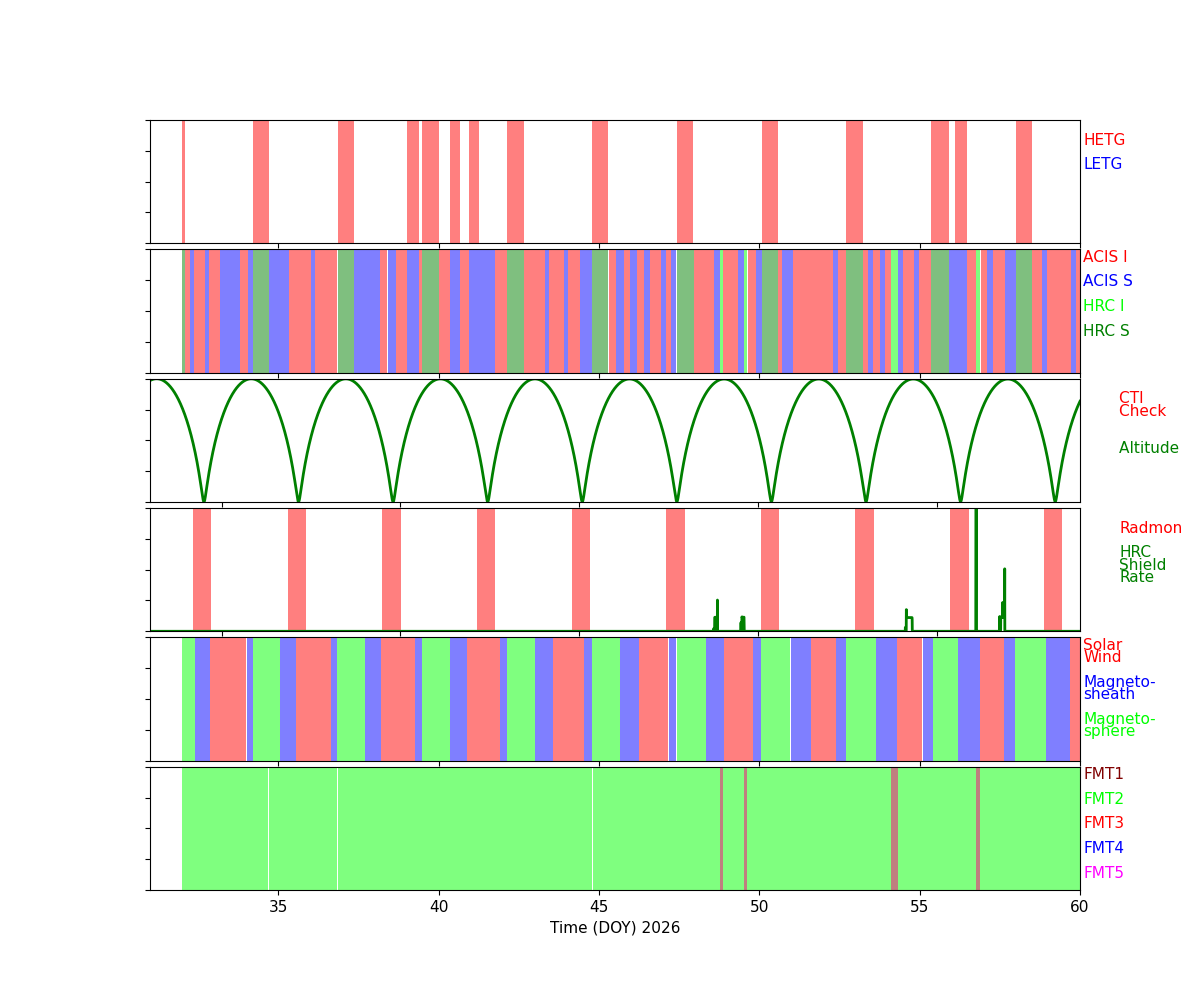Click the HETG legend label
This screenshot has width=1200, height=1000.
click(x=1103, y=140)
